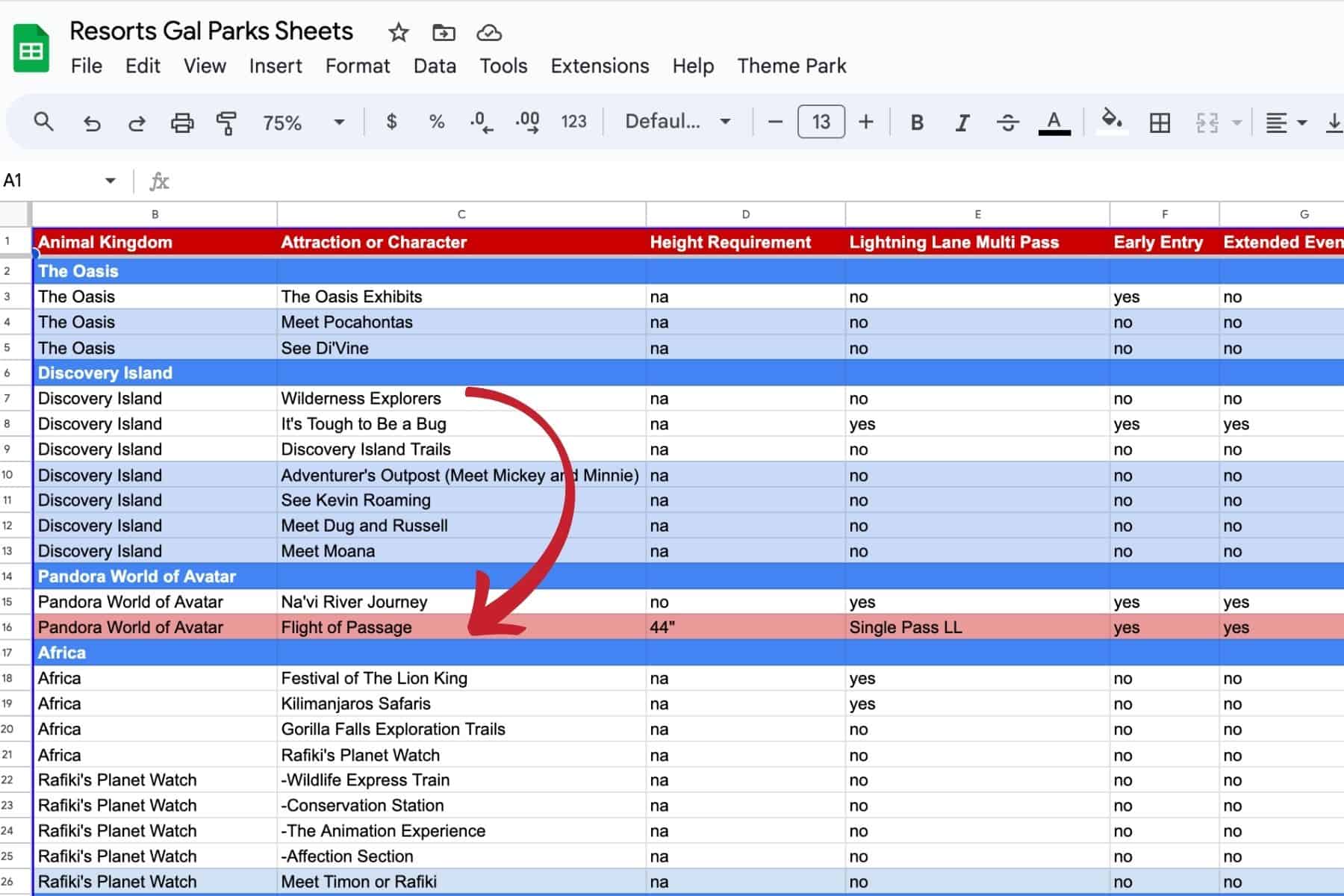Select column C header
Screen dimensions: 1344x896
coord(461,214)
